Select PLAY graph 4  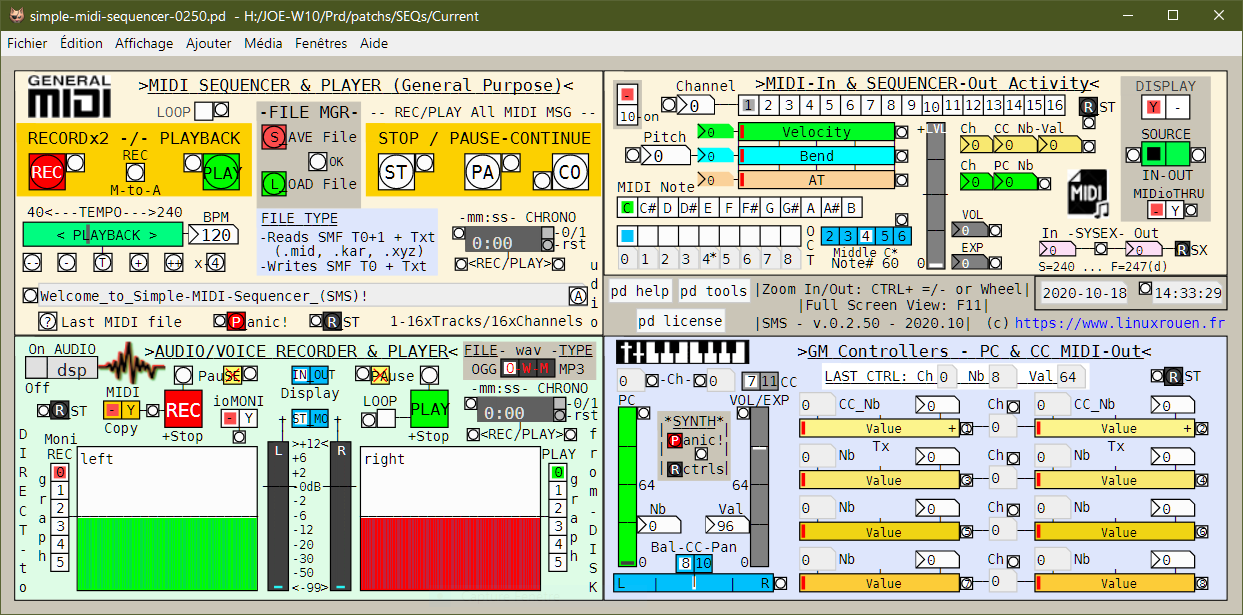(x=560, y=544)
